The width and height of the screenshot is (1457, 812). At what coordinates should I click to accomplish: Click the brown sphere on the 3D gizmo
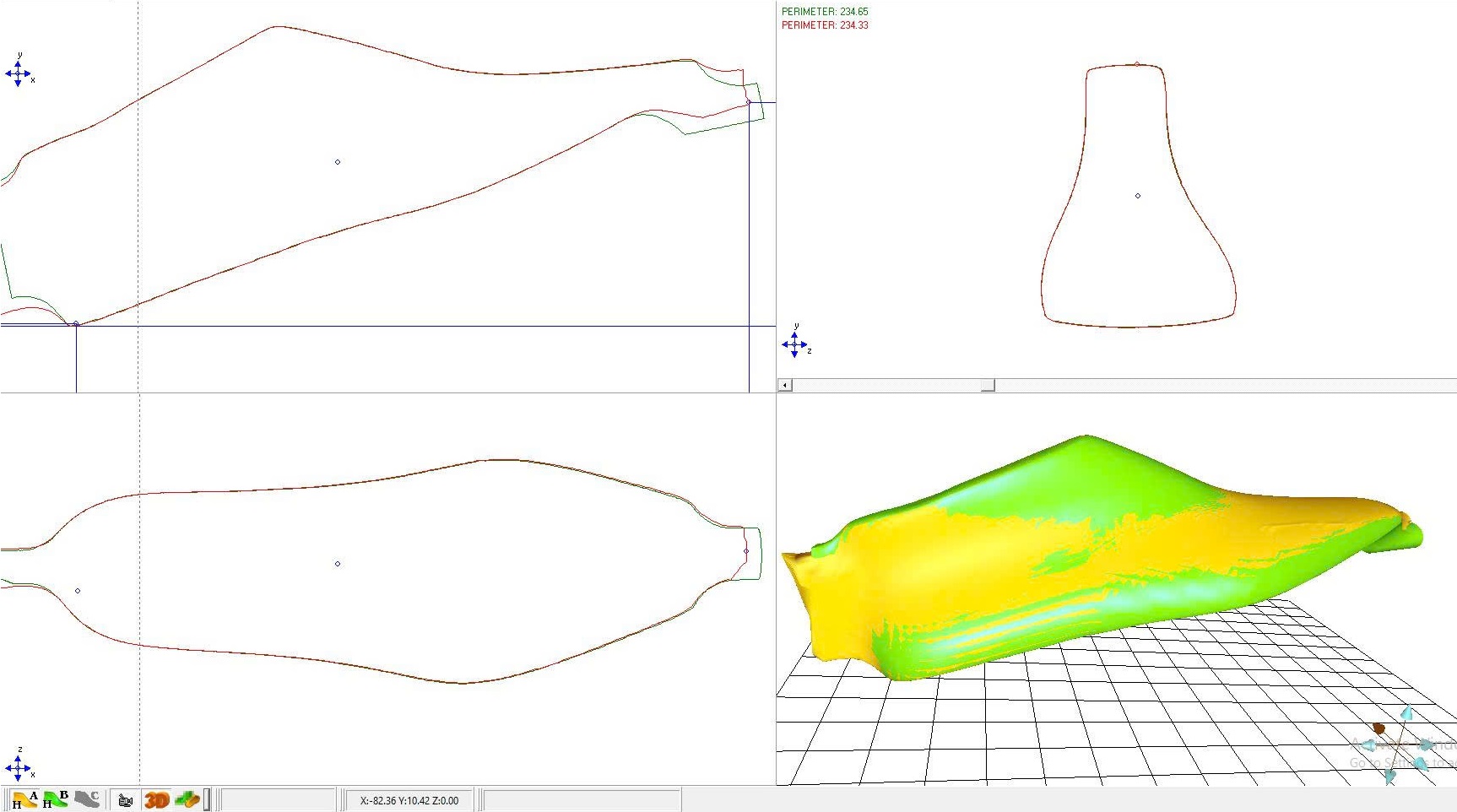pyautogui.click(x=1378, y=728)
